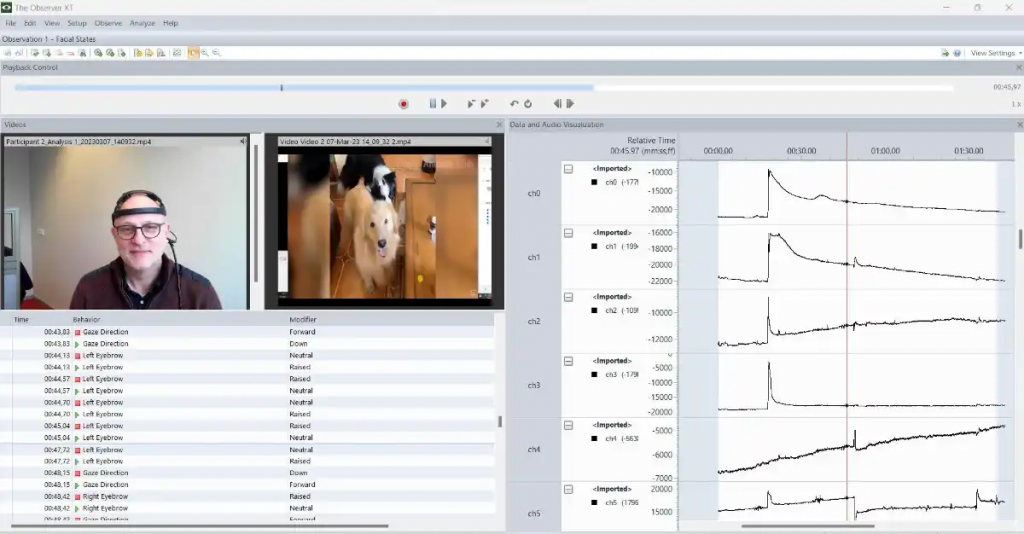The width and height of the screenshot is (1024, 534).
Task: Click the zoom in magnifier toolbar icon
Action: (x=205, y=53)
